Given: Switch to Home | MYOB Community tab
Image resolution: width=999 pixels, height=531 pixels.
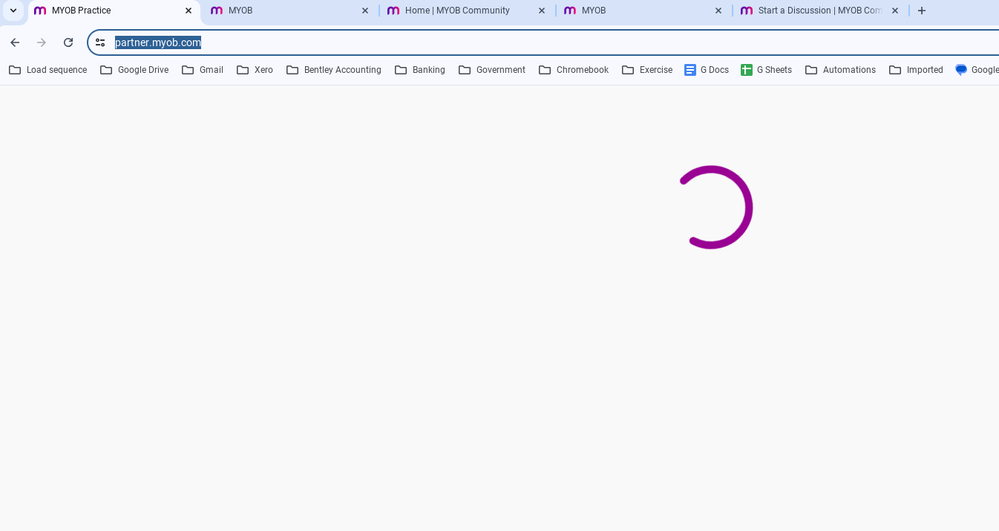Looking at the screenshot, I should pyautogui.click(x=457, y=11).
